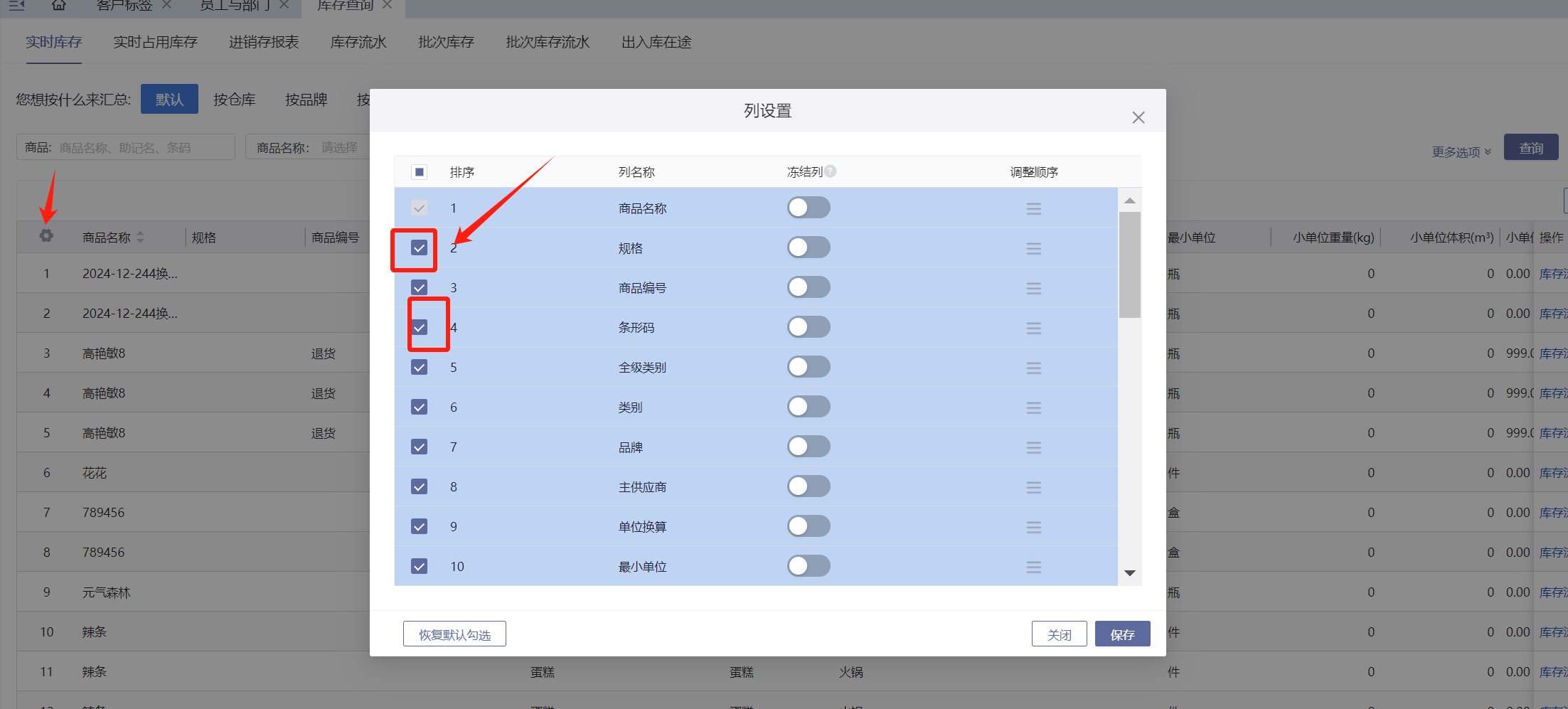Click 恢复默认勾选 button
Screen dimensions: 1568x709
454,634
